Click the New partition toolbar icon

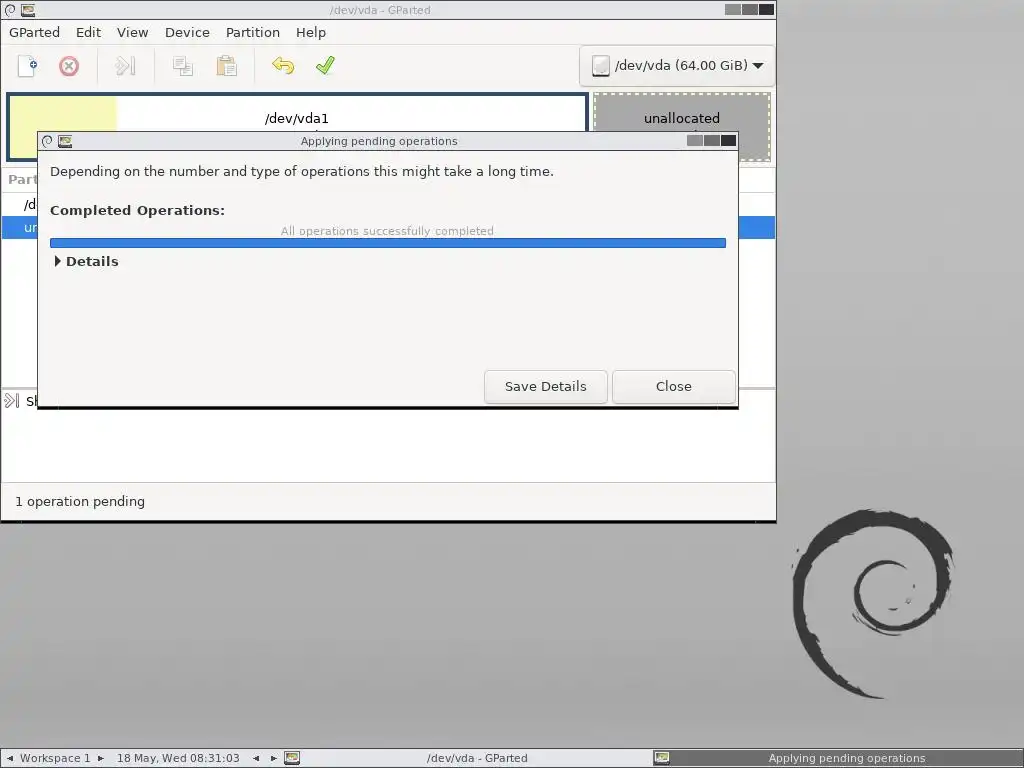(27, 66)
